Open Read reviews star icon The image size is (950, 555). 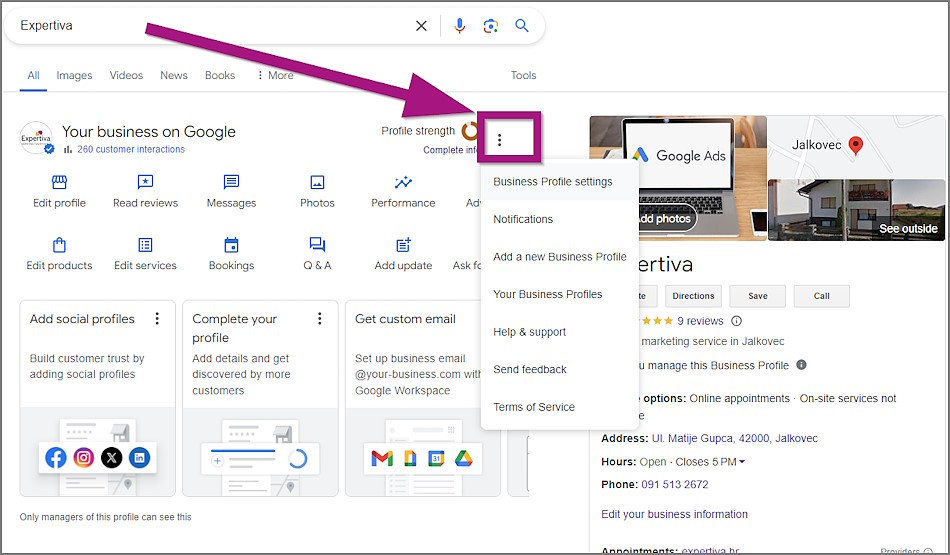pos(145,182)
